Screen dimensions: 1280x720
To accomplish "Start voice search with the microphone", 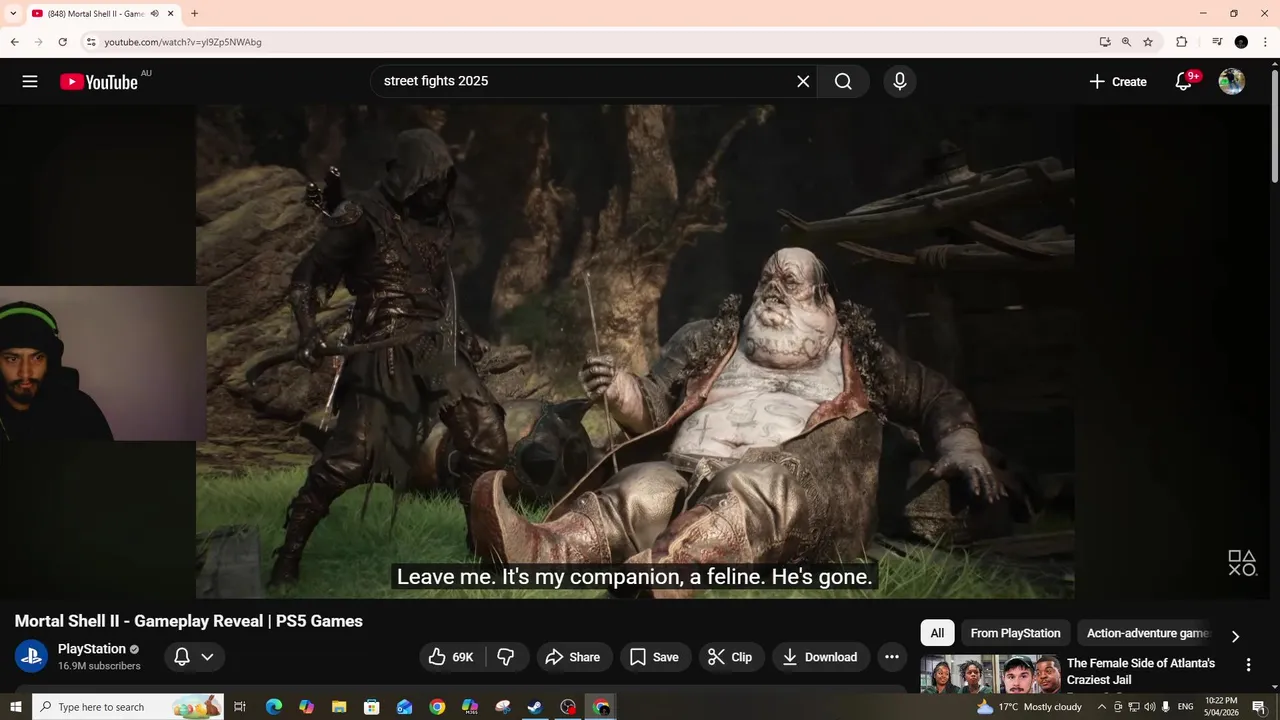I will [900, 82].
